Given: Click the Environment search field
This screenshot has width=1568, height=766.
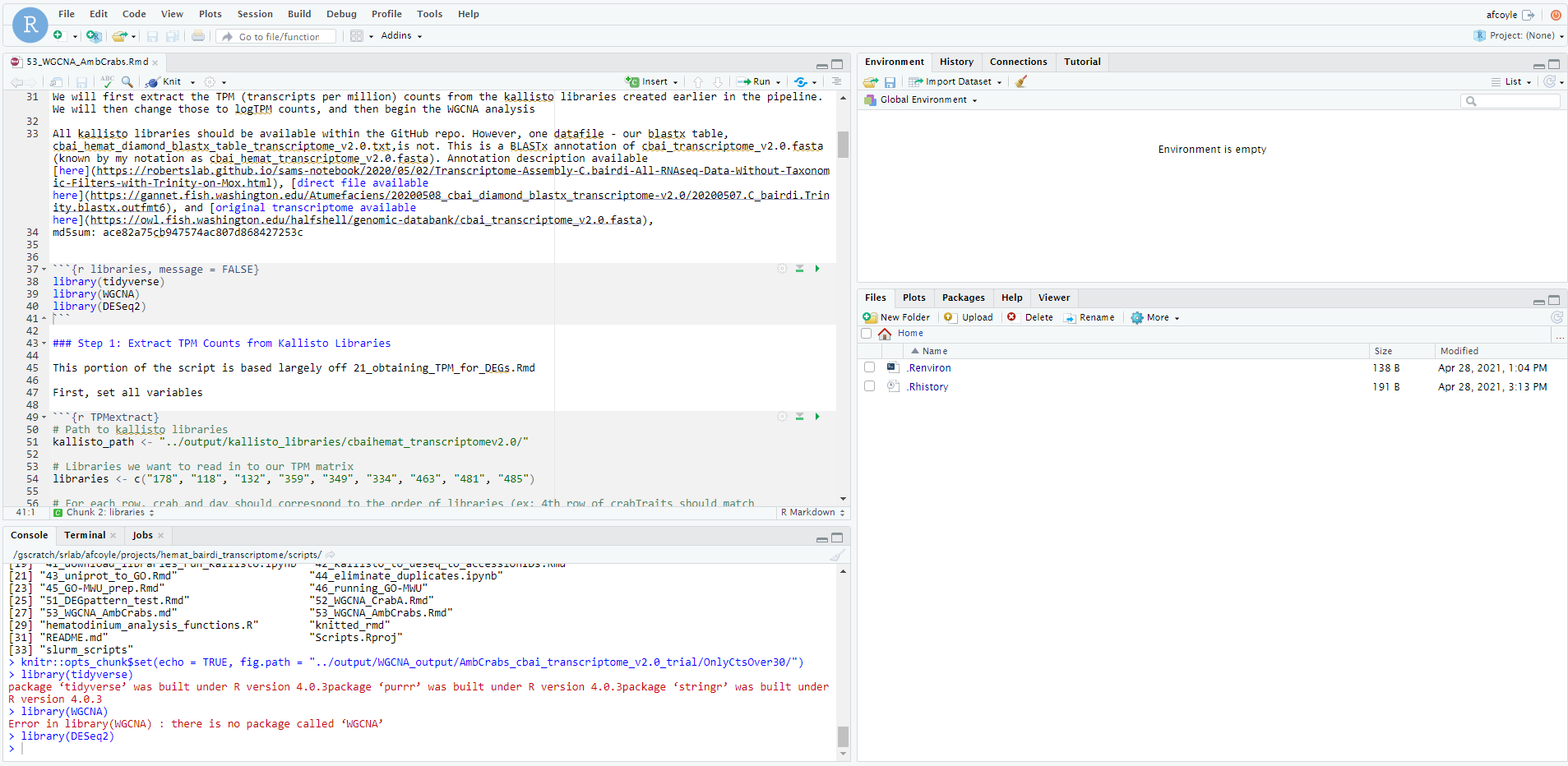Looking at the screenshot, I should pyautogui.click(x=1510, y=101).
